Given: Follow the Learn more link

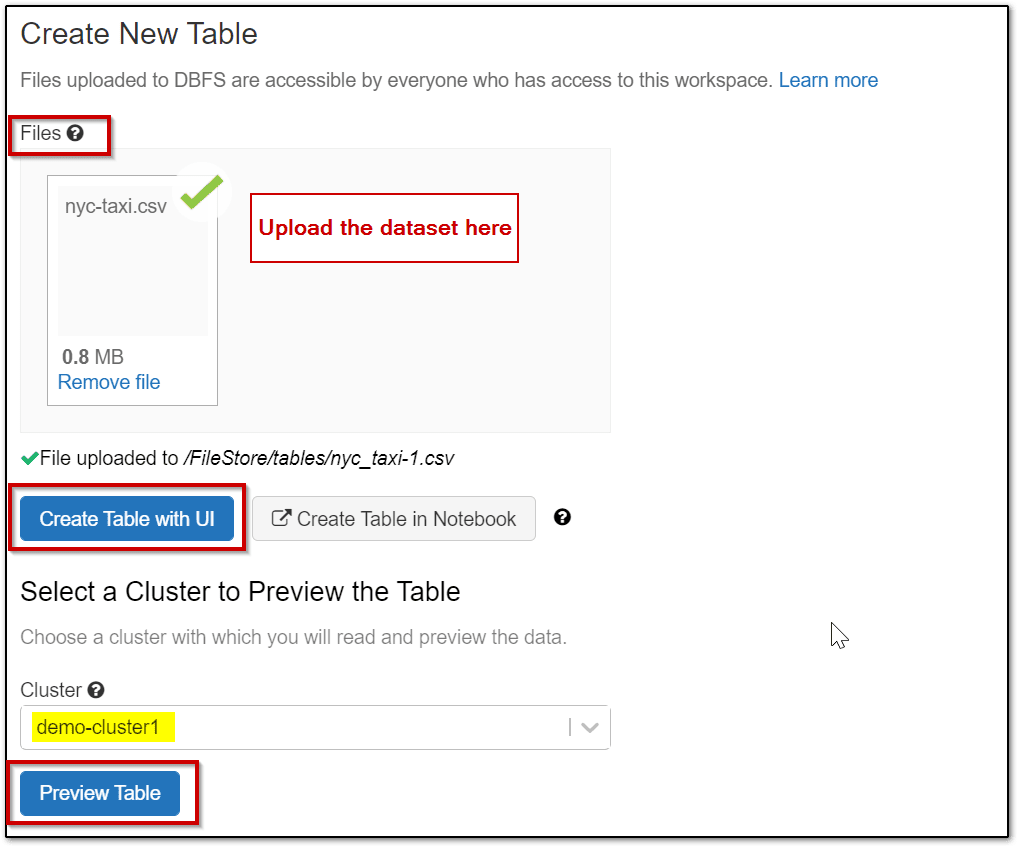Looking at the screenshot, I should [x=828, y=80].
